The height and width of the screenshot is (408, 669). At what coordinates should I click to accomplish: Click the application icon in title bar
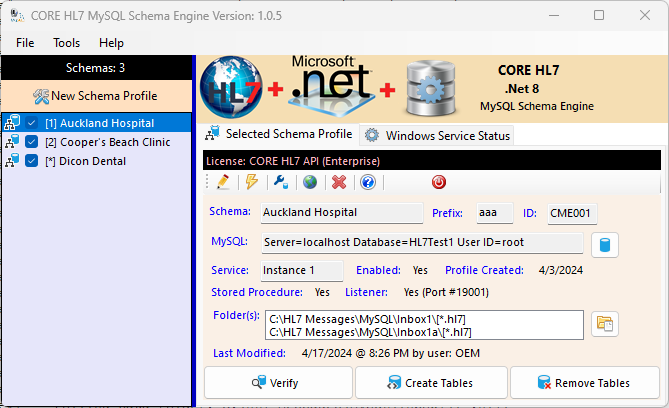(17, 16)
